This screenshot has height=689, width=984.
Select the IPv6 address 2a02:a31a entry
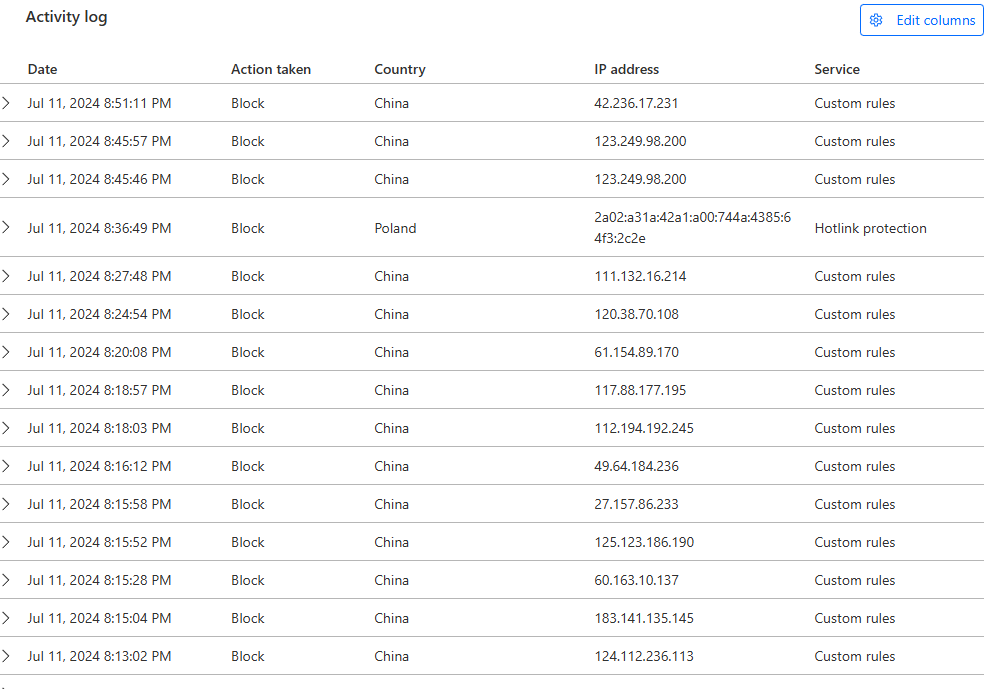(x=693, y=228)
